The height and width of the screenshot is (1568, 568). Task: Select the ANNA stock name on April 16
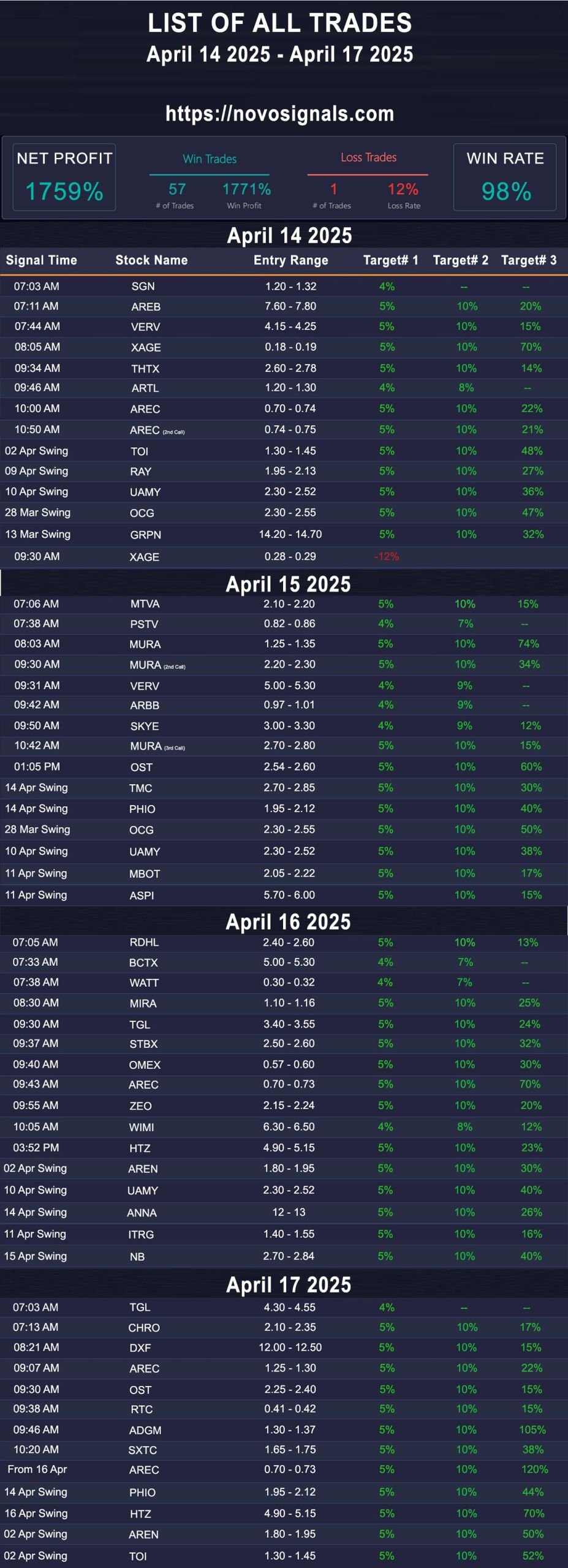[142, 1213]
